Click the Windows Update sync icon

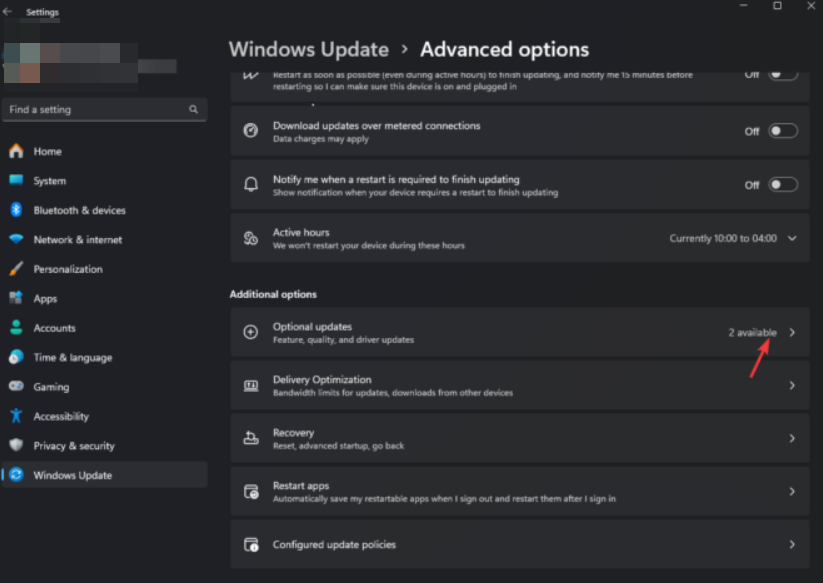coord(16,474)
